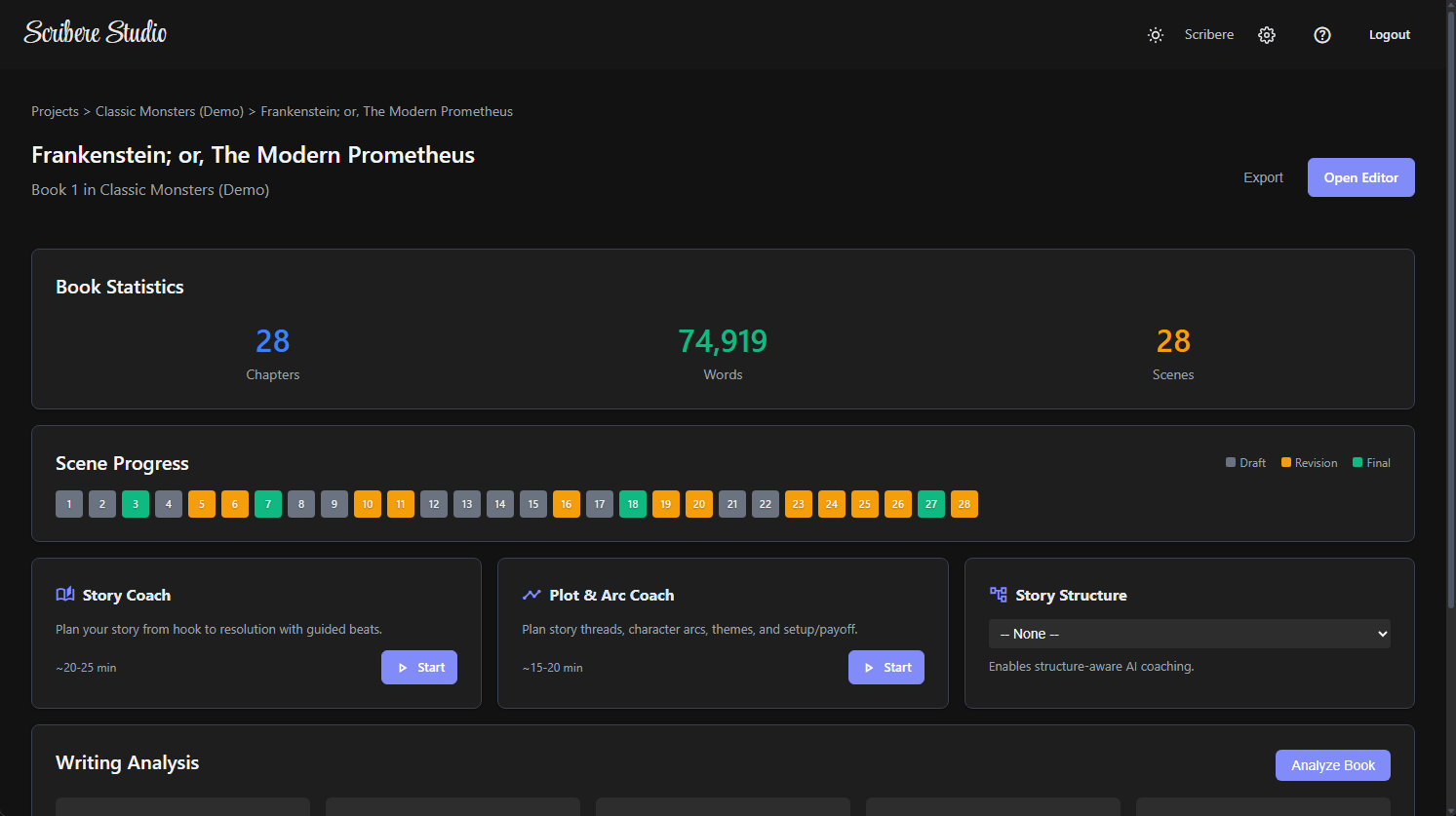Click the Export link
Screen dimensions: 1456x816
(1263, 177)
